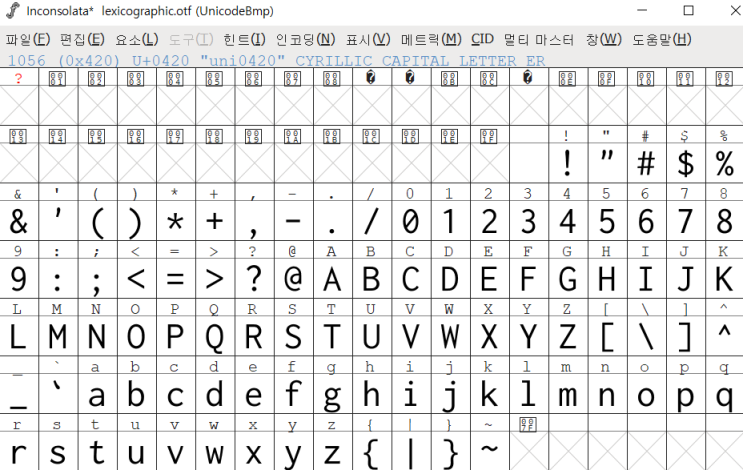This screenshot has width=743, height=470.
Task: Minimize the FontForge window
Action: point(642,10)
